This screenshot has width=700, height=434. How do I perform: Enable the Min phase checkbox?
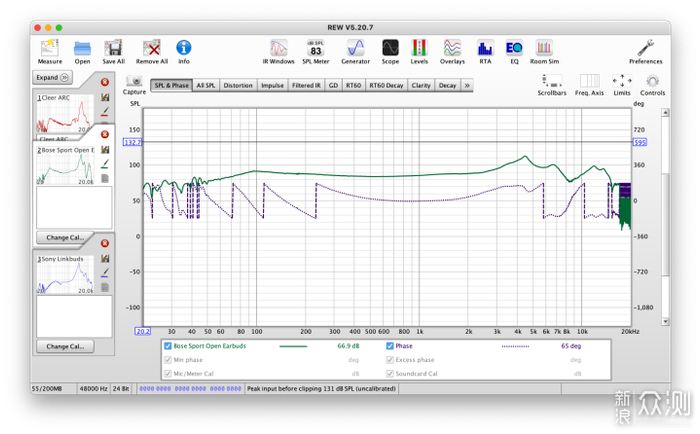click(x=168, y=359)
